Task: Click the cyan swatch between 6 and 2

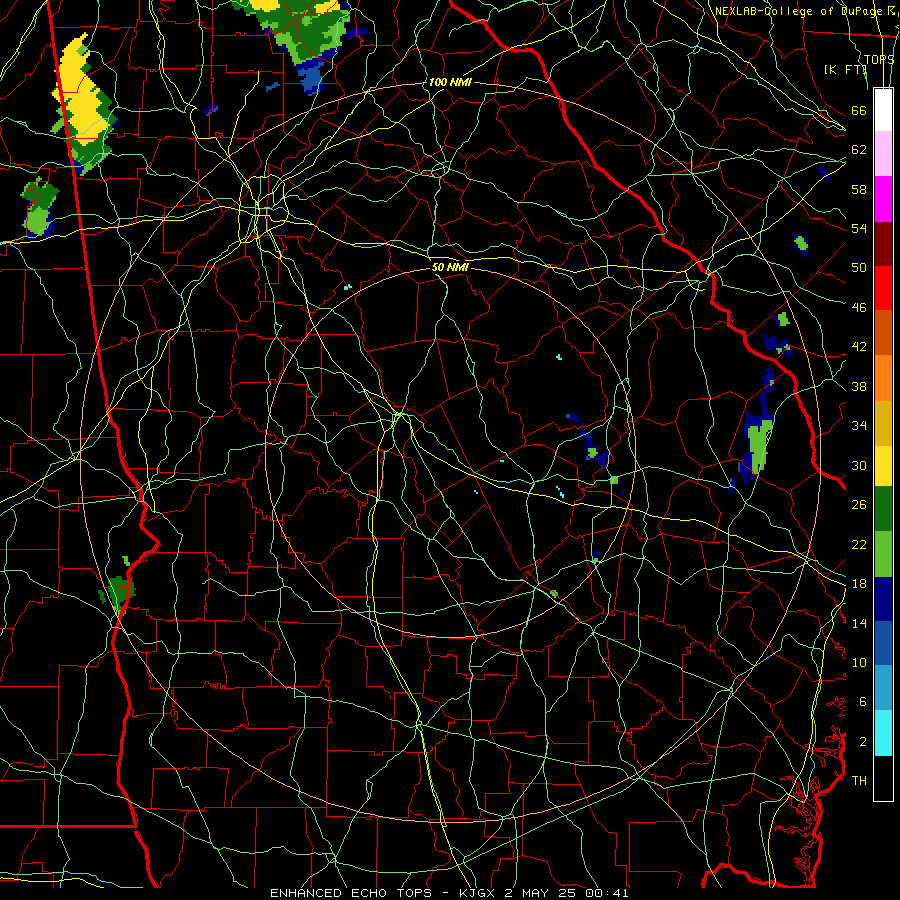Action: click(883, 733)
